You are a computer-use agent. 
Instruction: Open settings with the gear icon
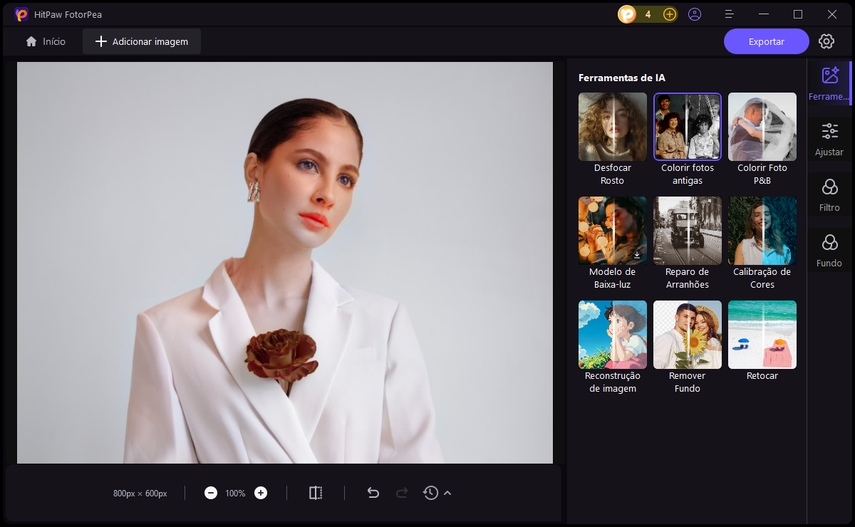point(826,41)
